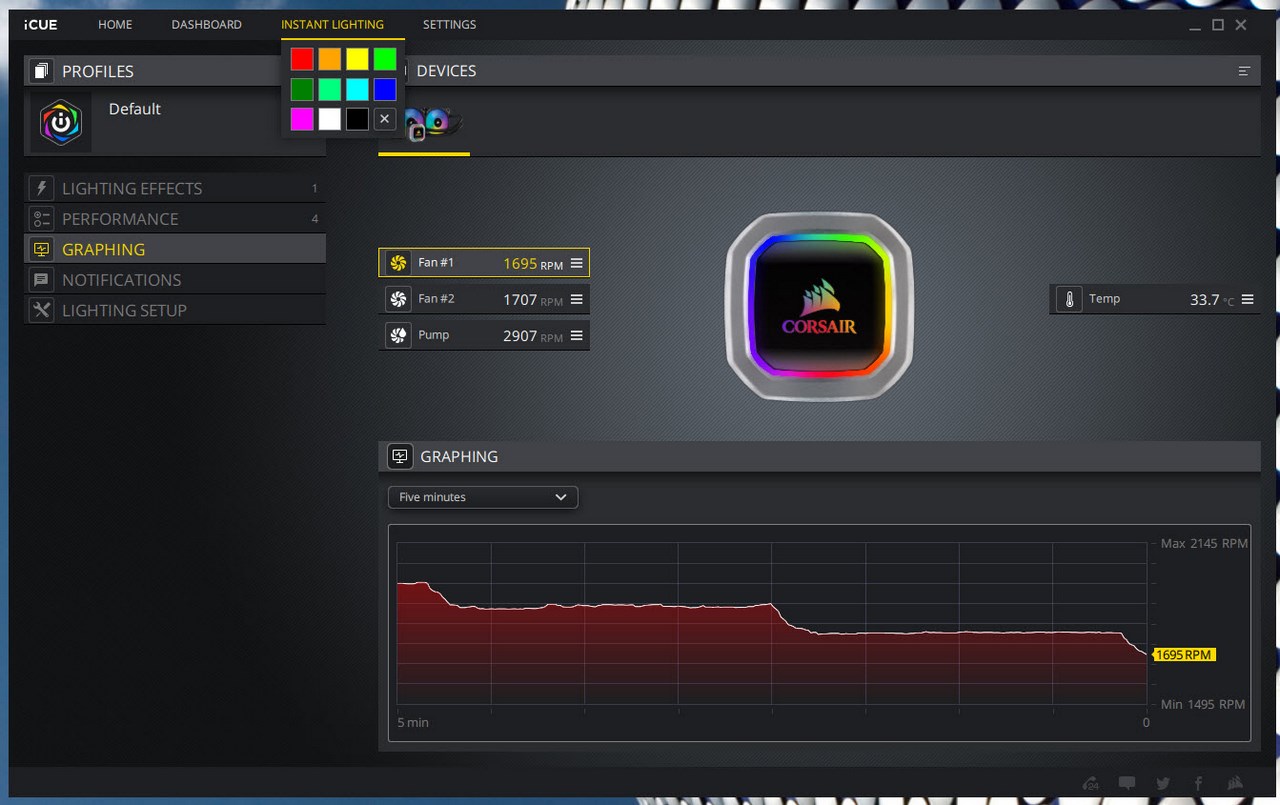The image size is (1280, 805).
Task: Click the Instant Lighting tab
Action: (332, 24)
